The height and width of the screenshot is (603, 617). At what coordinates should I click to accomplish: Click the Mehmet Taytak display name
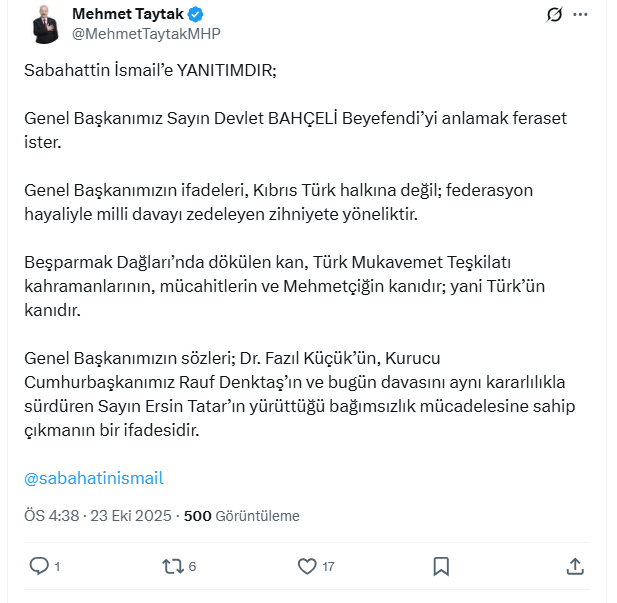(x=129, y=13)
